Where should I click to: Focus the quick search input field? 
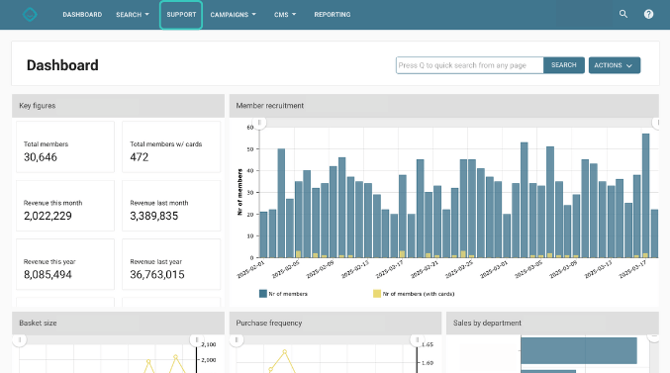(x=470, y=65)
